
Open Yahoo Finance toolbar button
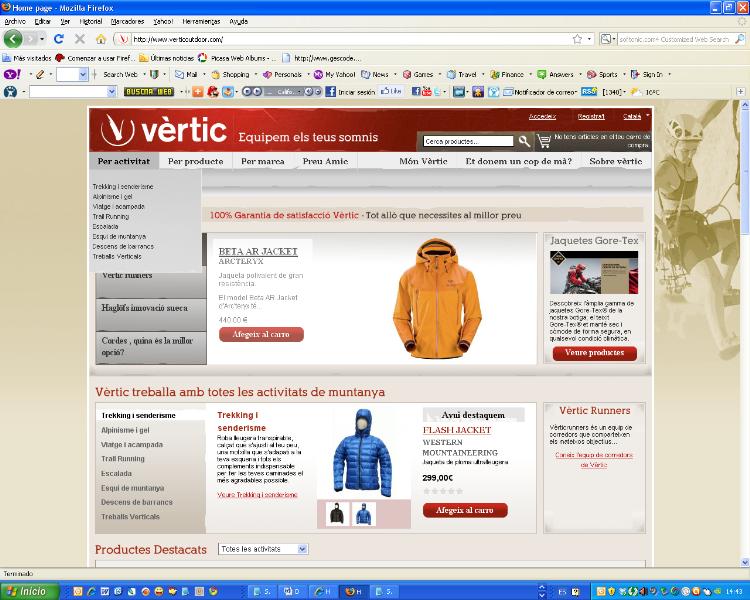[x=507, y=74]
